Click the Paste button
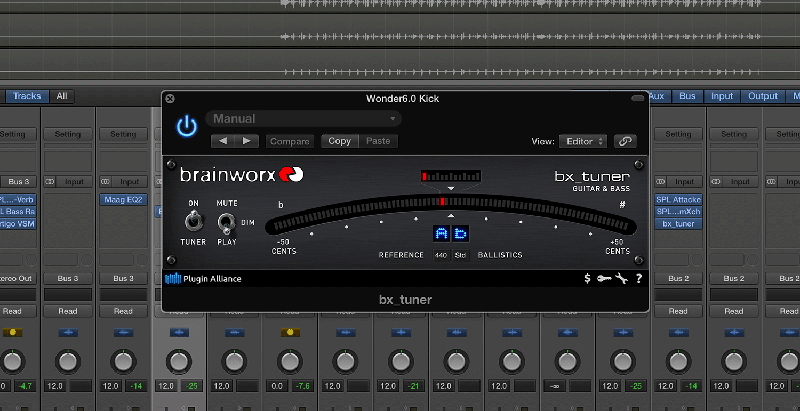Image resolution: width=800 pixels, height=411 pixels. point(378,141)
